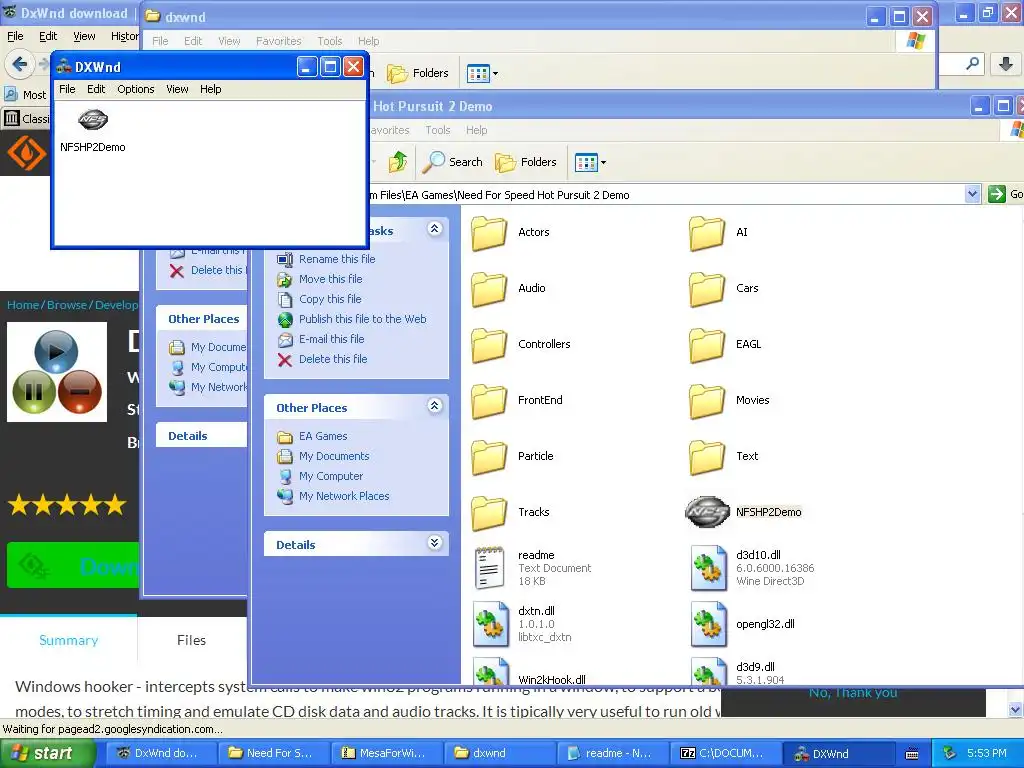This screenshot has width=1024, height=768.
Task: Click the Up folder arrow icon
Action: pyautogui.click(x=398, y=162)
